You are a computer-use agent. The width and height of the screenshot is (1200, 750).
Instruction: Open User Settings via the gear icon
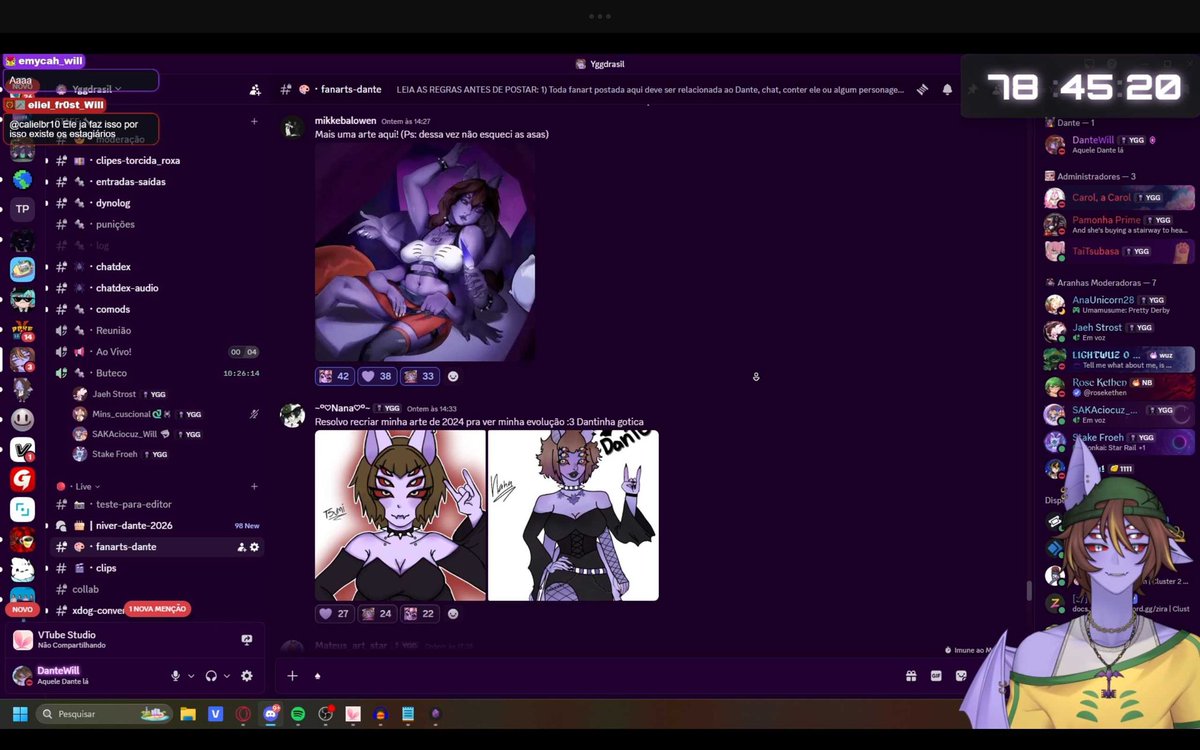click(x=246, y=676)
